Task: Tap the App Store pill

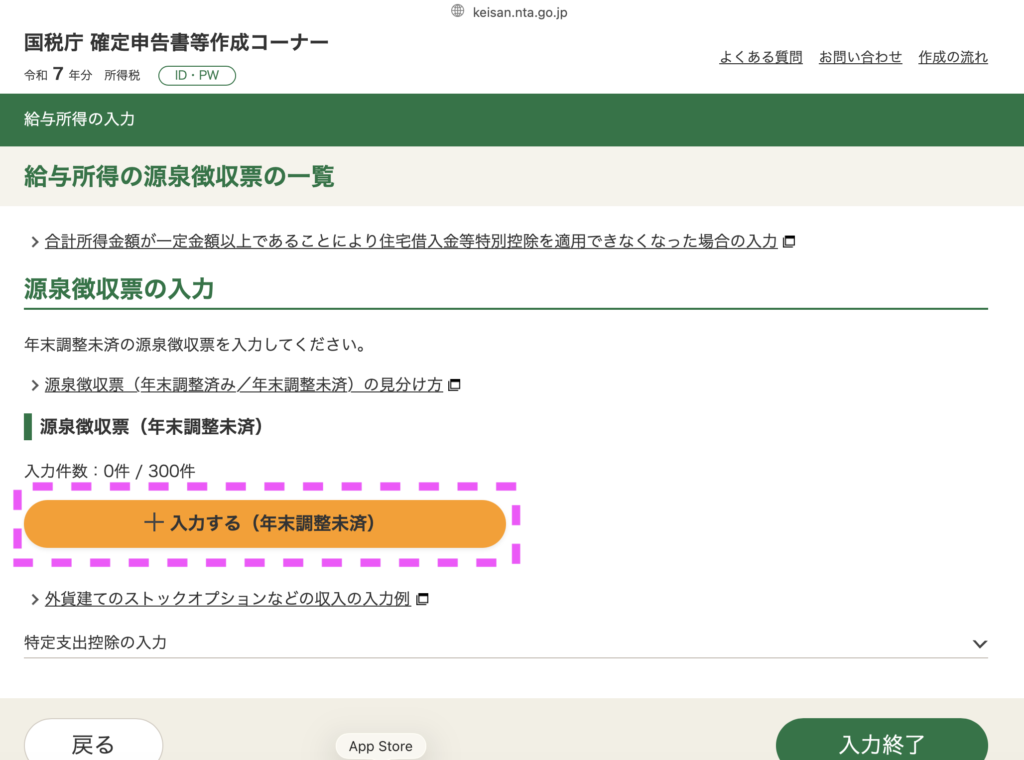Action: coord(380,746)
